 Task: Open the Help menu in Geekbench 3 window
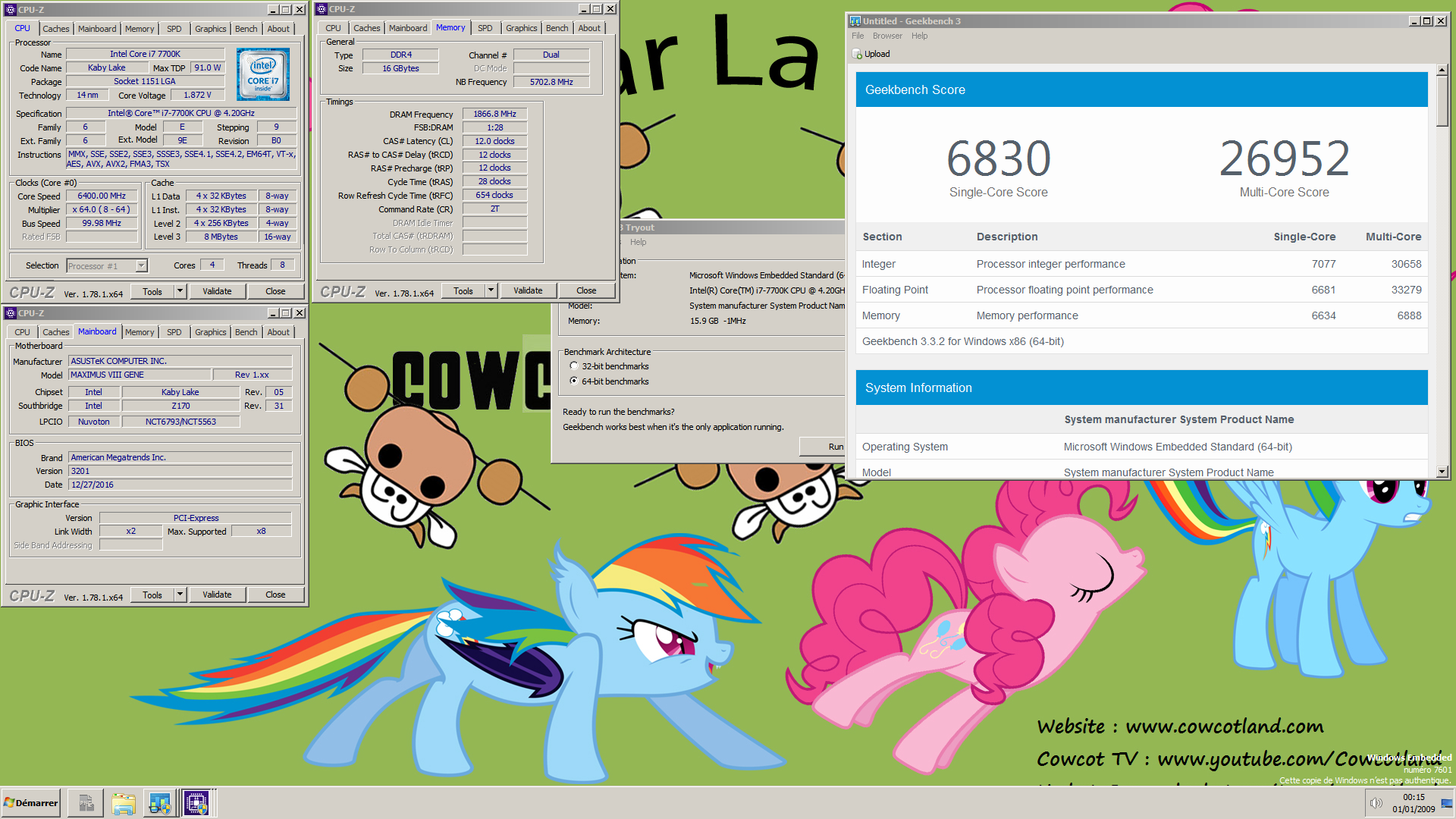(919, 36)
